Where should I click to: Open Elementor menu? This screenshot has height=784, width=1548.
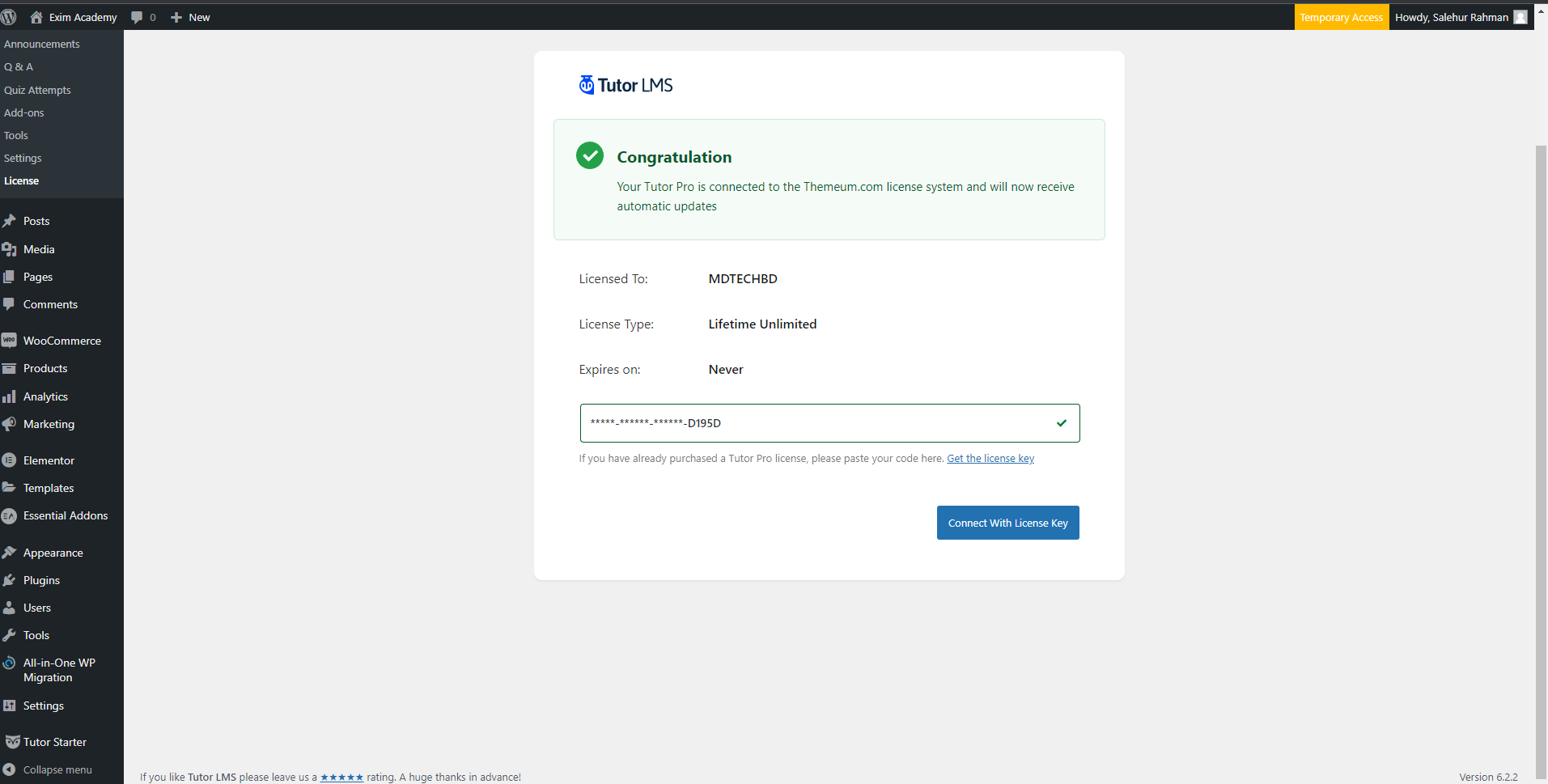[49, 460]
